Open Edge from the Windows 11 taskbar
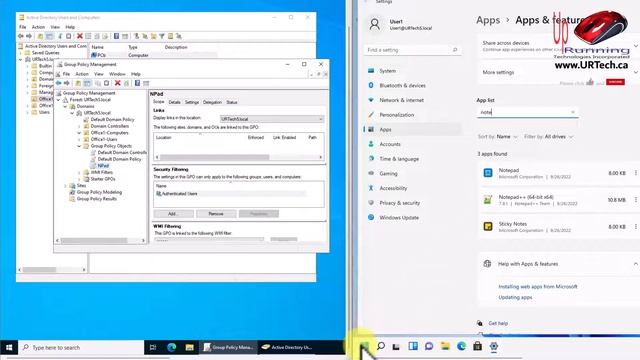640x360 pixels. (461, 346)
